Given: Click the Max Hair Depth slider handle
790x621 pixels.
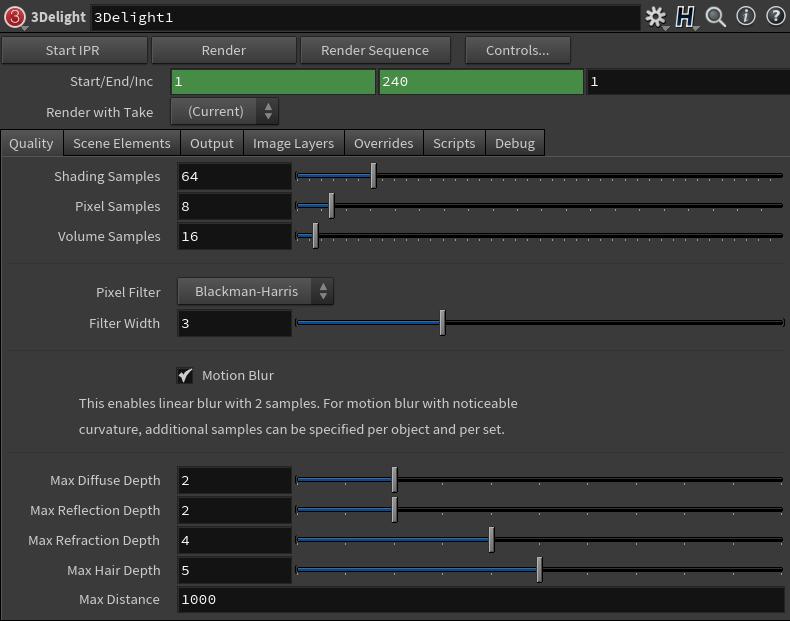Looking at the screenshot, I should tap(539, 570).
